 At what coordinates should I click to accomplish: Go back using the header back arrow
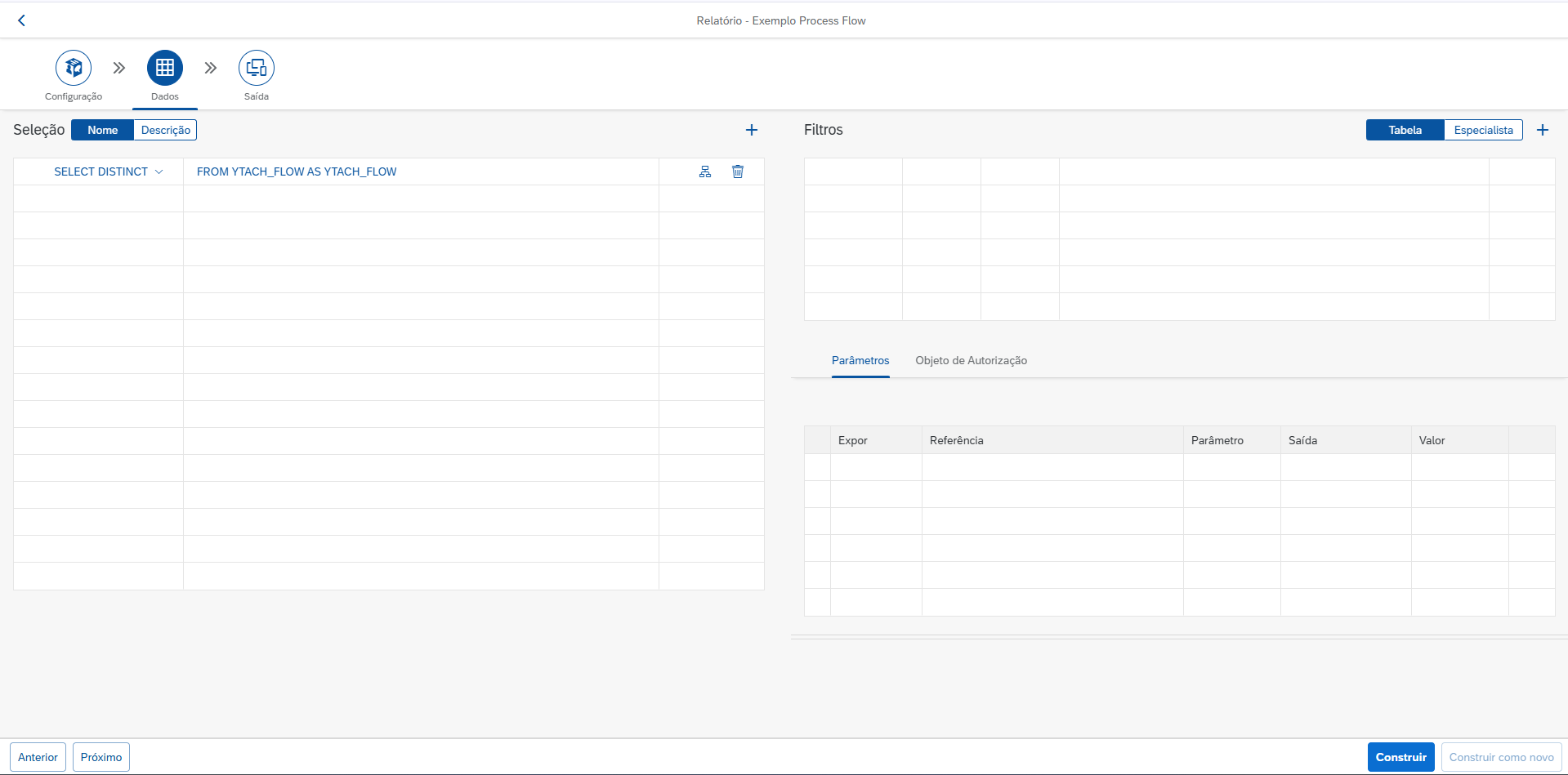click(x=22, y=20)
